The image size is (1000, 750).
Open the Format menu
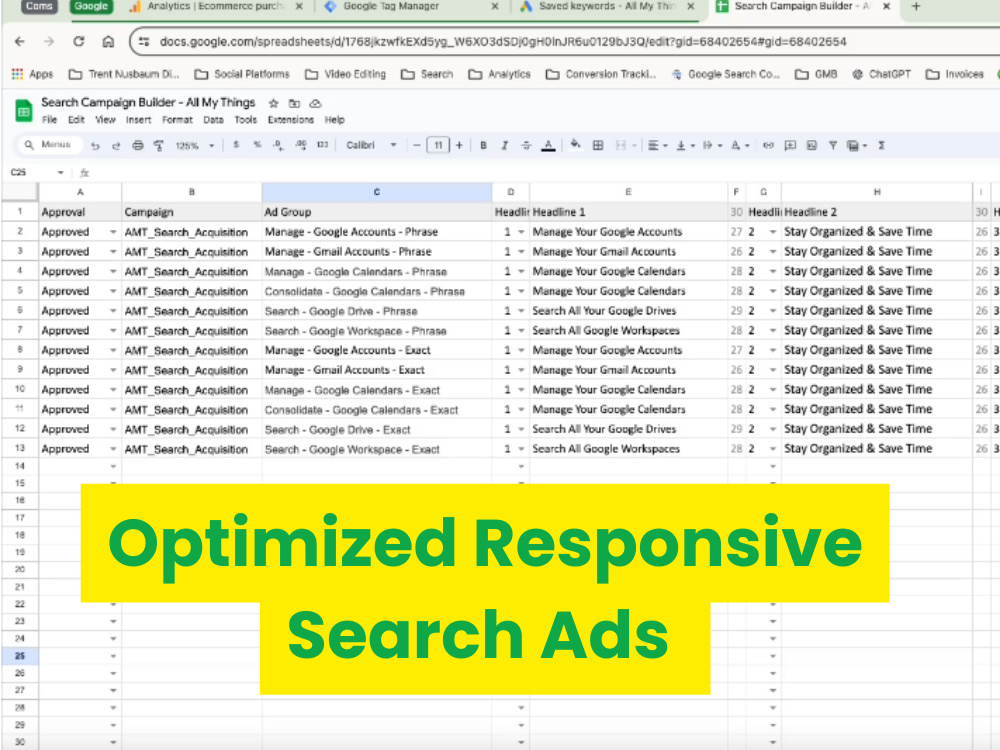[x=177, y=120]
